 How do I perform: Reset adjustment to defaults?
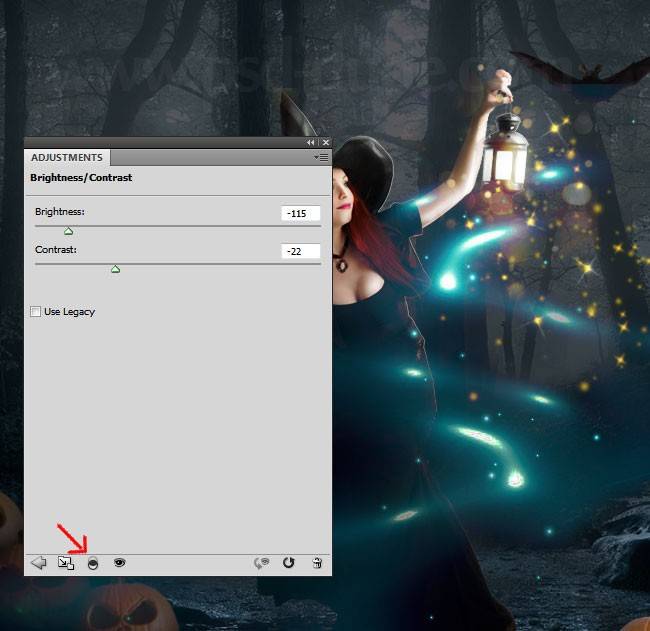click(x=289, y=563)
